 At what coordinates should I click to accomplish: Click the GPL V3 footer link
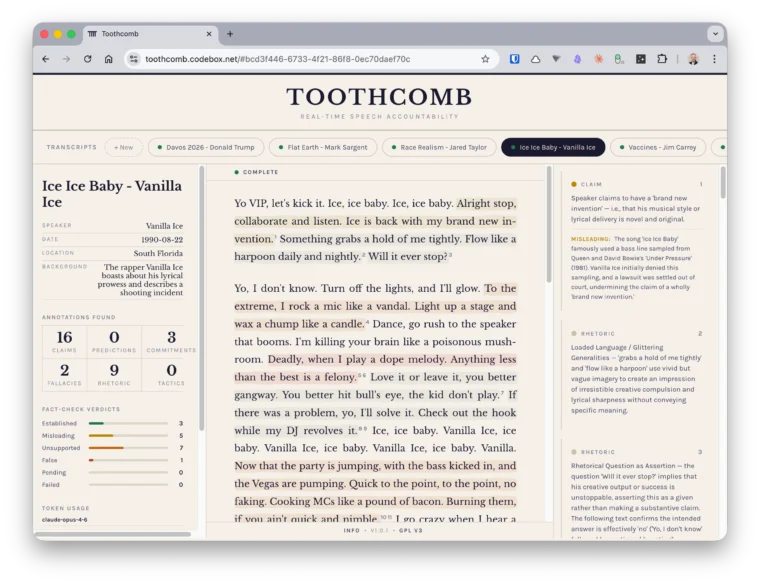pos(411,531)
